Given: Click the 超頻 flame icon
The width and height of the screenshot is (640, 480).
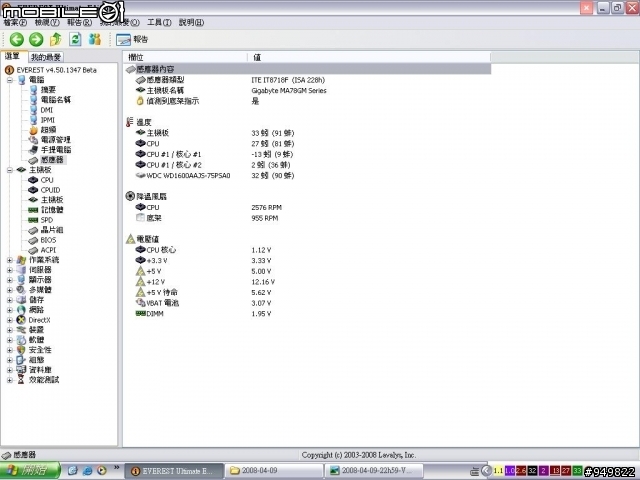Looking at the screenshot, I should click(x=33, y=130).
